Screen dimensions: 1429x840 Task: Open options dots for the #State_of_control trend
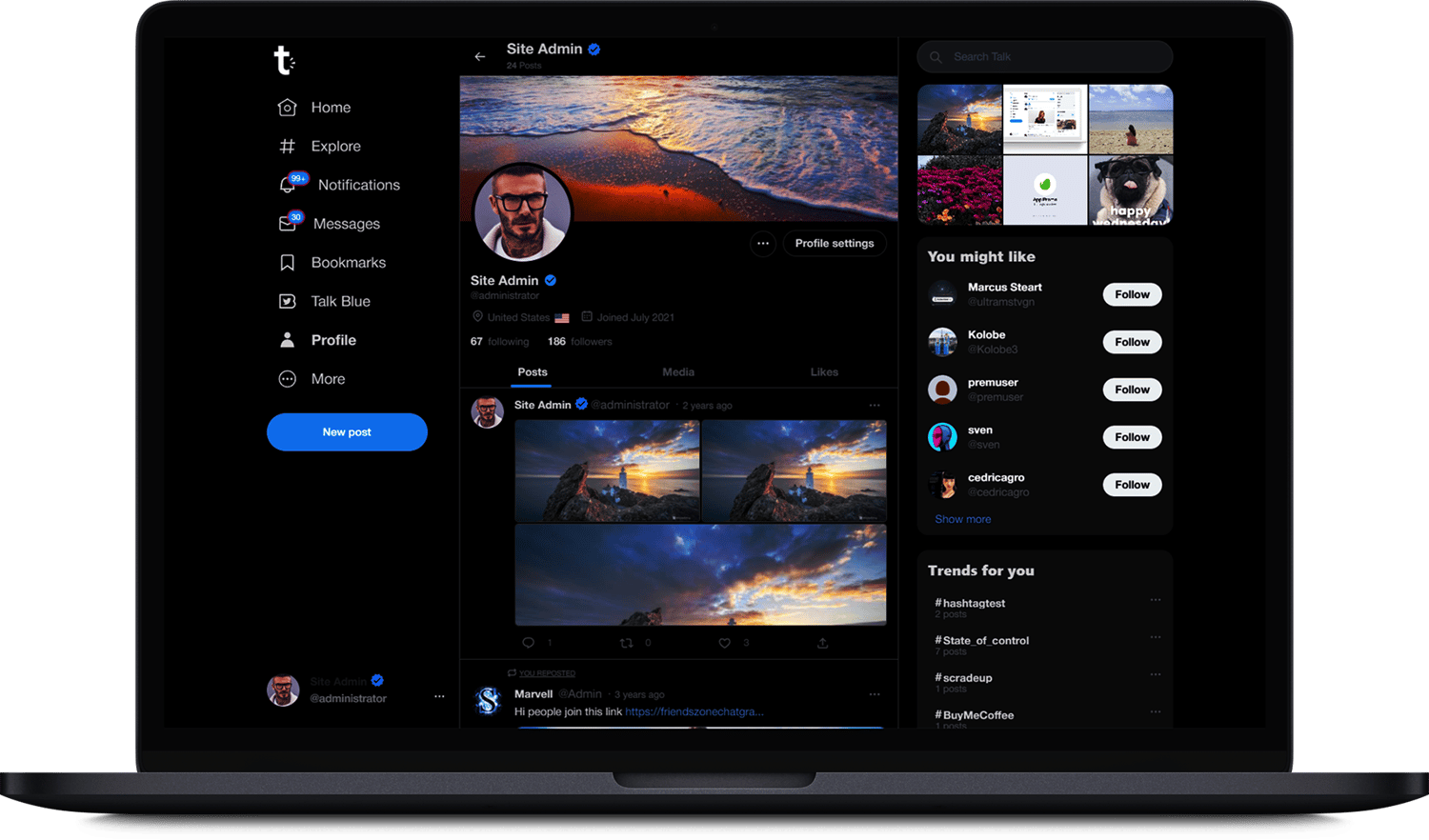click(x=1156, y=637)
